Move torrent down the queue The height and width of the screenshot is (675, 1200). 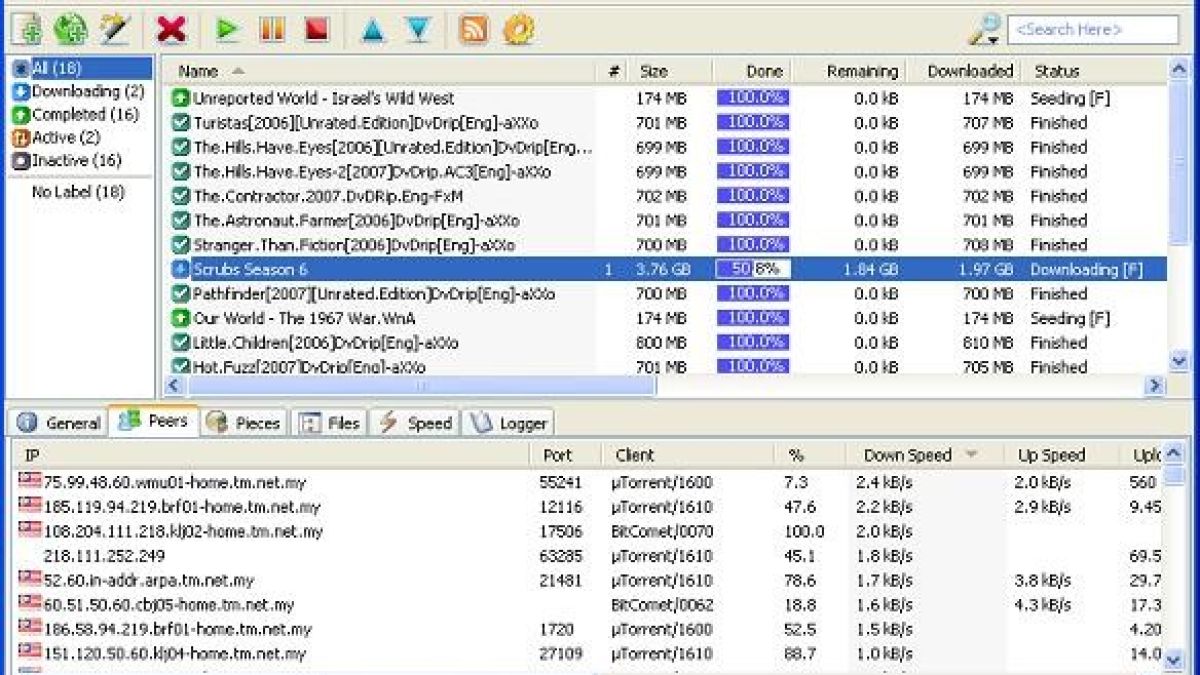[418, 30]
